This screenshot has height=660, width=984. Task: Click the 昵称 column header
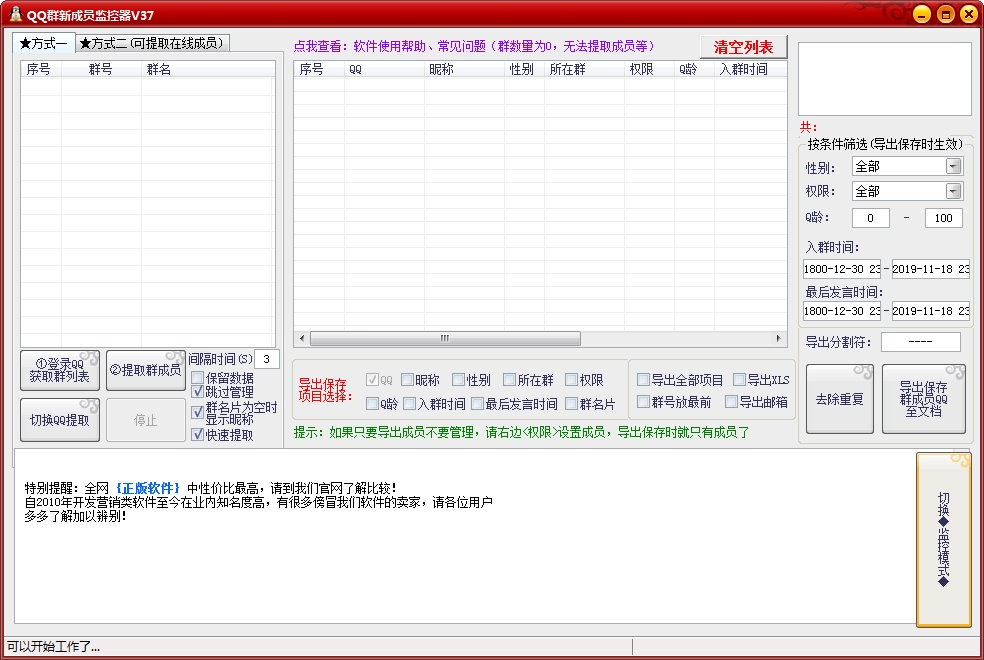tap(464, 69)
